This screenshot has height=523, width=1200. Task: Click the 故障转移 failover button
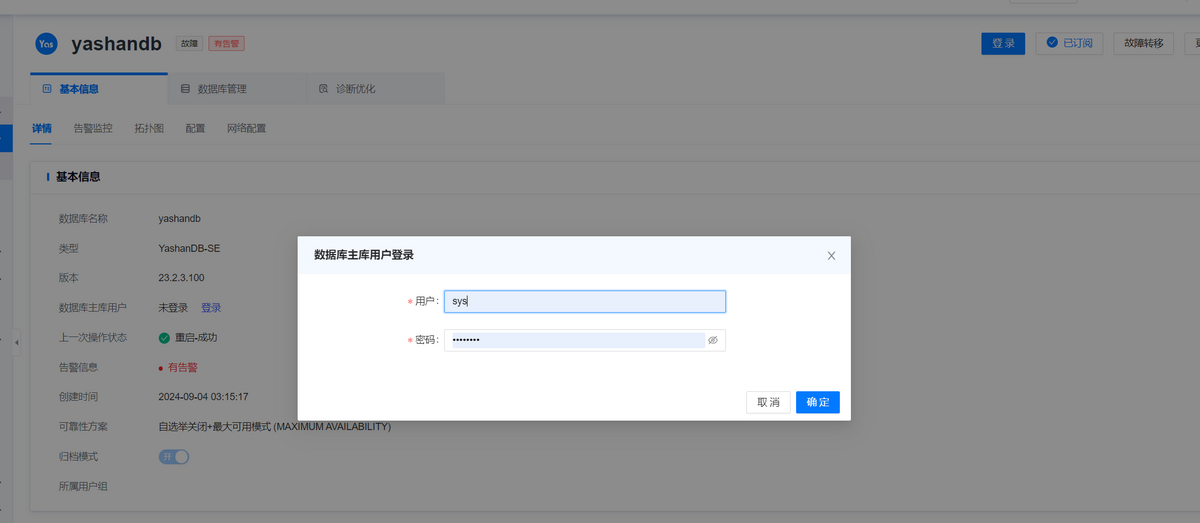point(1144,43)
